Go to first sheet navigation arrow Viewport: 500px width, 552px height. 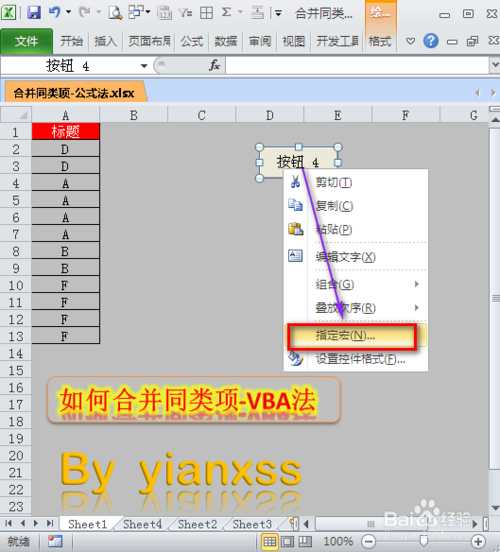point(8,523)
